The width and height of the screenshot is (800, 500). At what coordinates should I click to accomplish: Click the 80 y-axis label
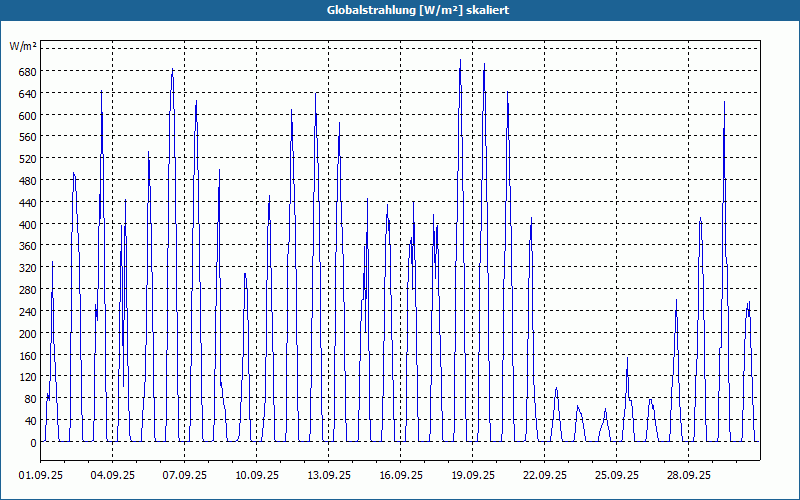pyautogui.click(x=31, y=399)
